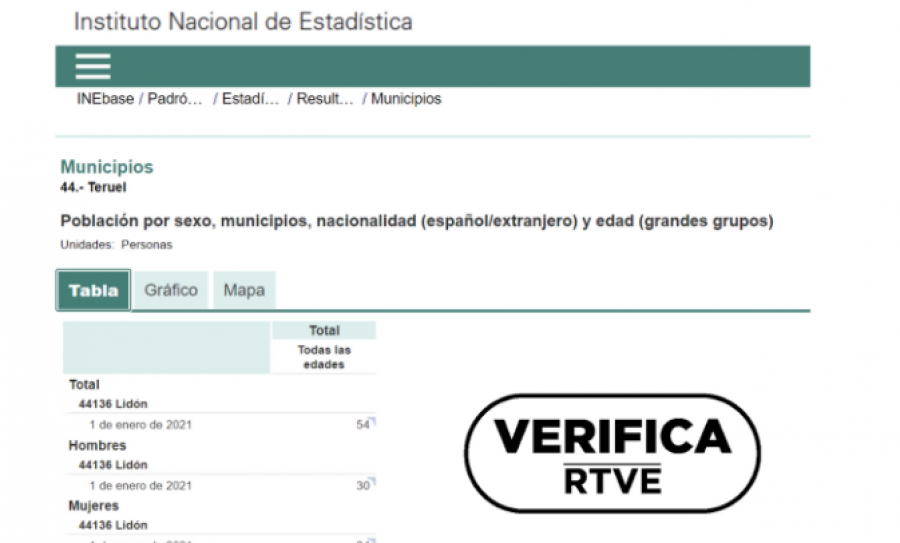The width and height of the screenshot is (900, 543).
Task: Open the hamburger menu icon
Action: 92,67
